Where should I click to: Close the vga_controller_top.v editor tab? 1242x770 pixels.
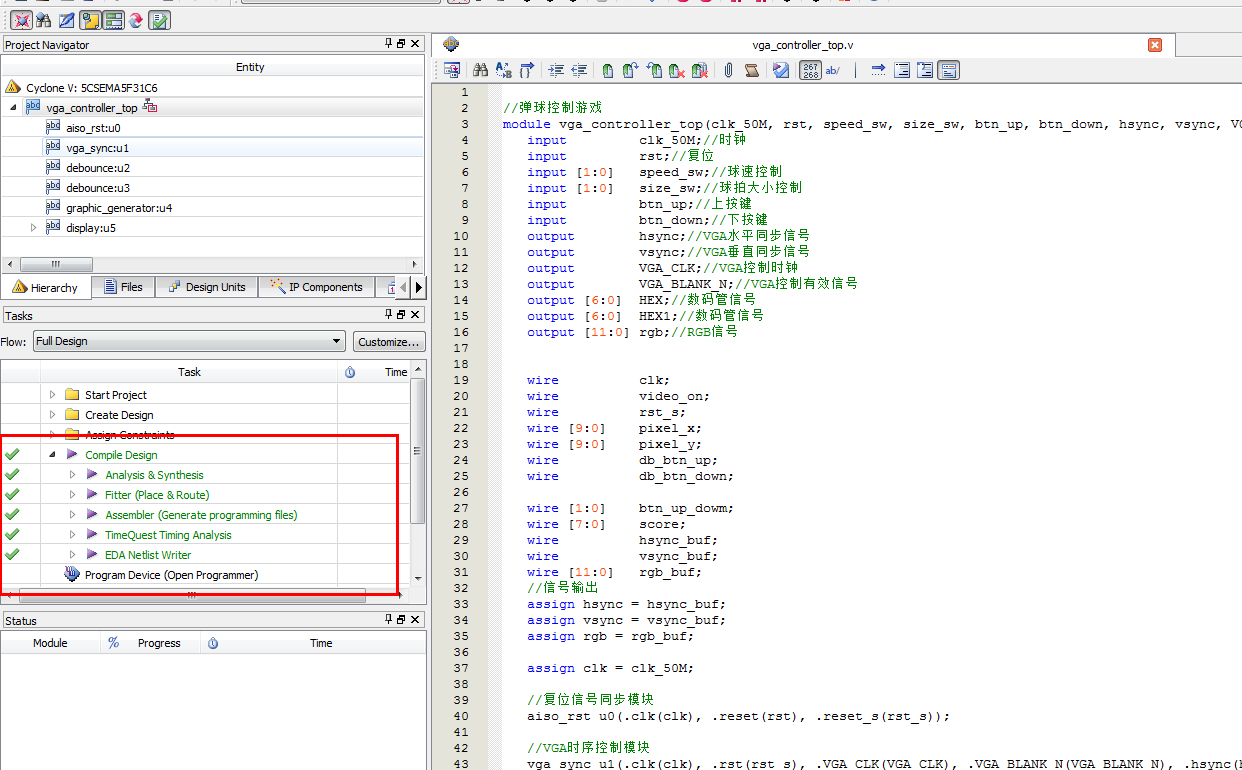pyautogui.click(x=1154, y=45)
